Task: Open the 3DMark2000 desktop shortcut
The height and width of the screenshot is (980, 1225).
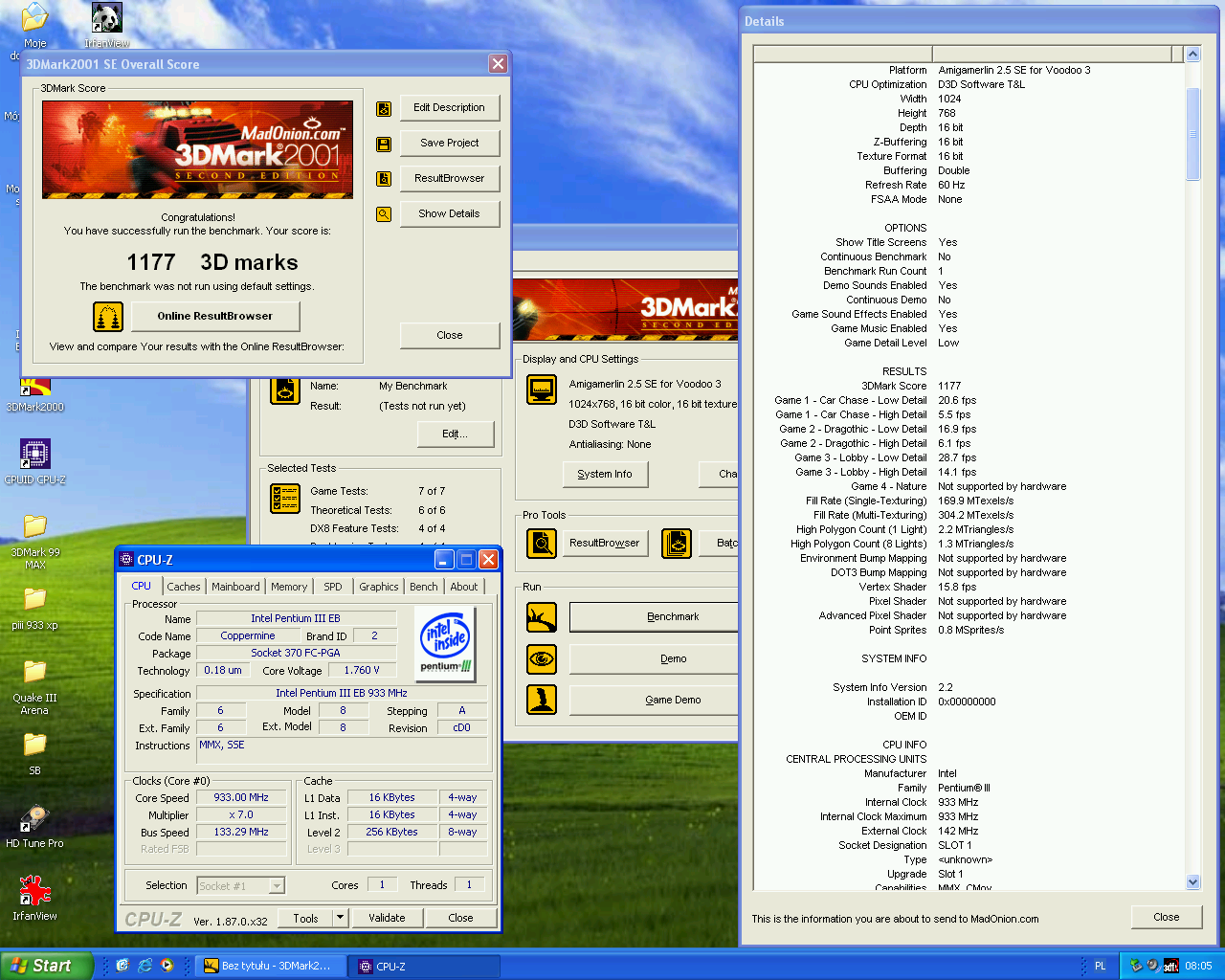Action: [35, 393]
